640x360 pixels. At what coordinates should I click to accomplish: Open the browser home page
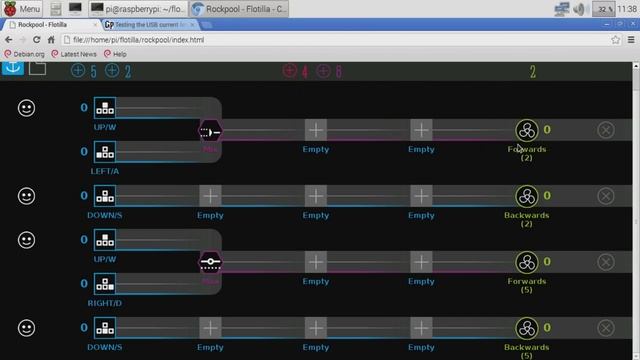(x=51, y=40)
